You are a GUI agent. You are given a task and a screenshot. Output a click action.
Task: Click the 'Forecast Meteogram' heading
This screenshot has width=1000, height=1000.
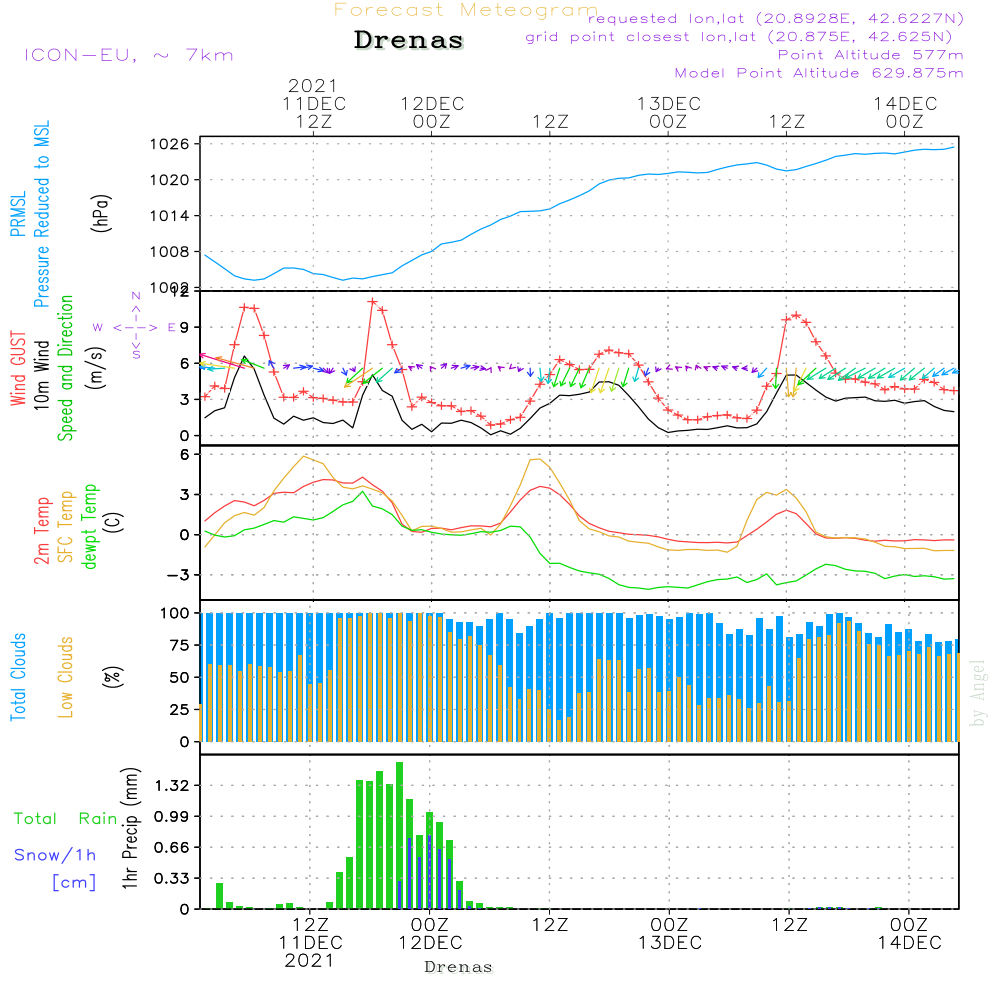466,10
